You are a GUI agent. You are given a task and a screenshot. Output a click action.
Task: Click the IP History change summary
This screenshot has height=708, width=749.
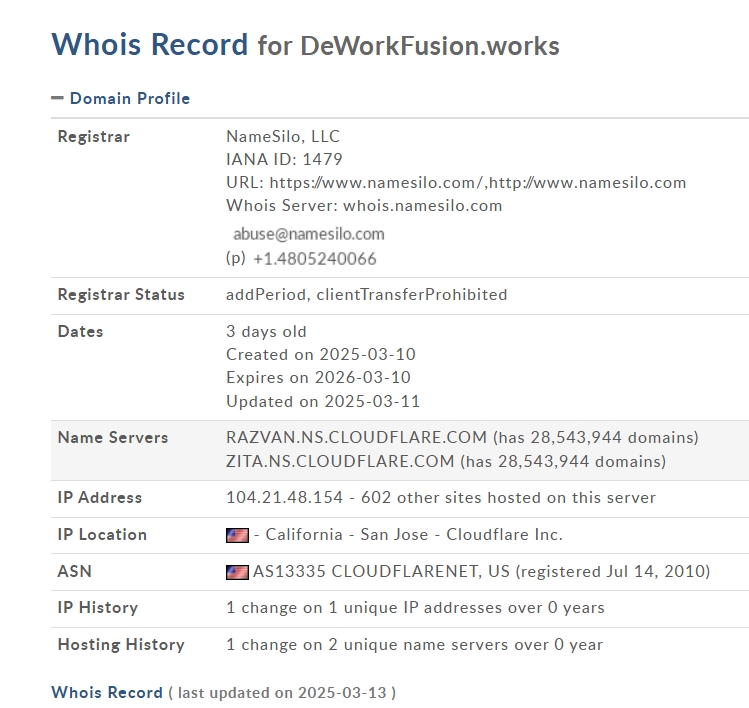pyautogui.click(x=415, y=608)
